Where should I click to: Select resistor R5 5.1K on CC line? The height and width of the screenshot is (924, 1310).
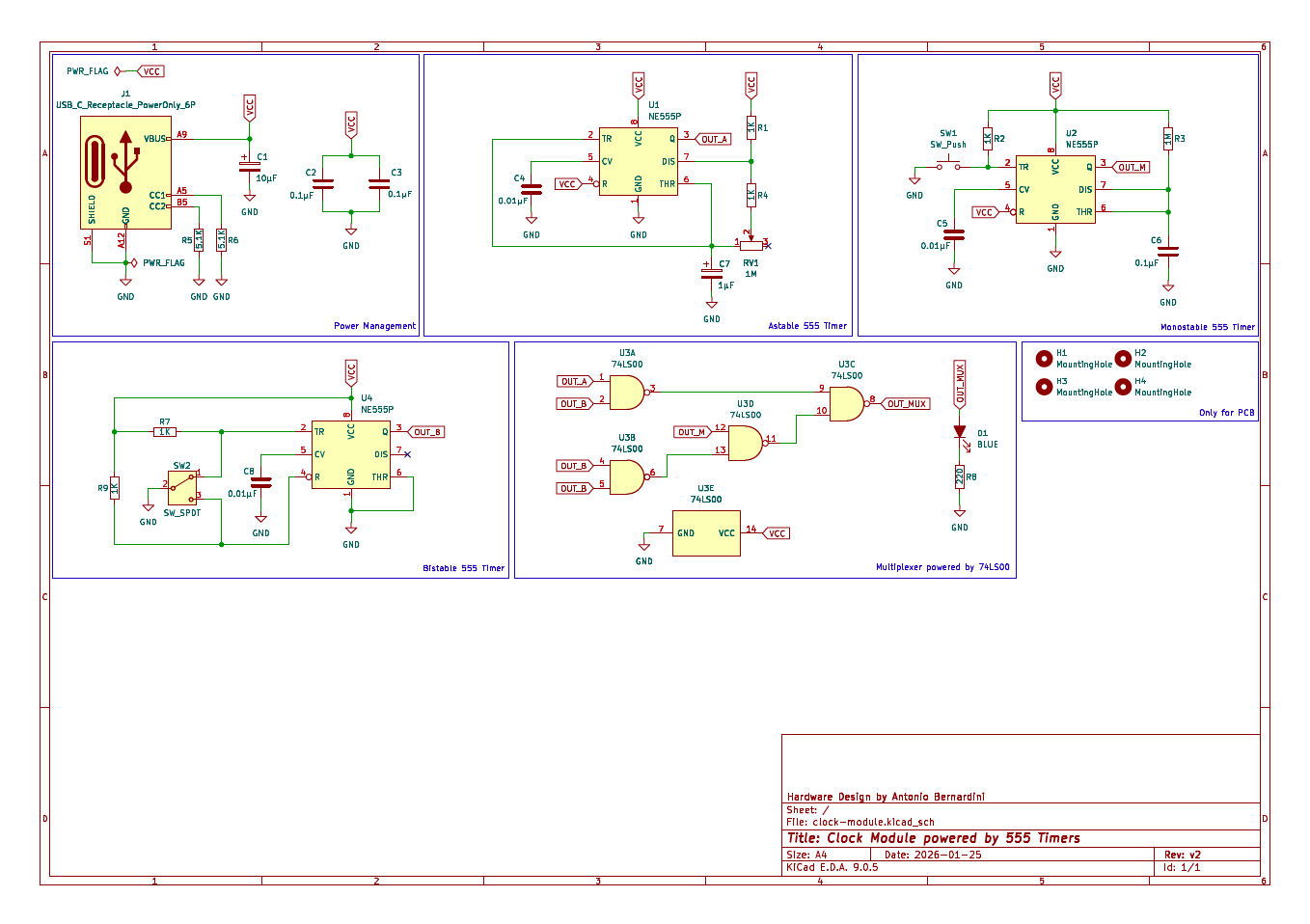click(x=199, y=239)
